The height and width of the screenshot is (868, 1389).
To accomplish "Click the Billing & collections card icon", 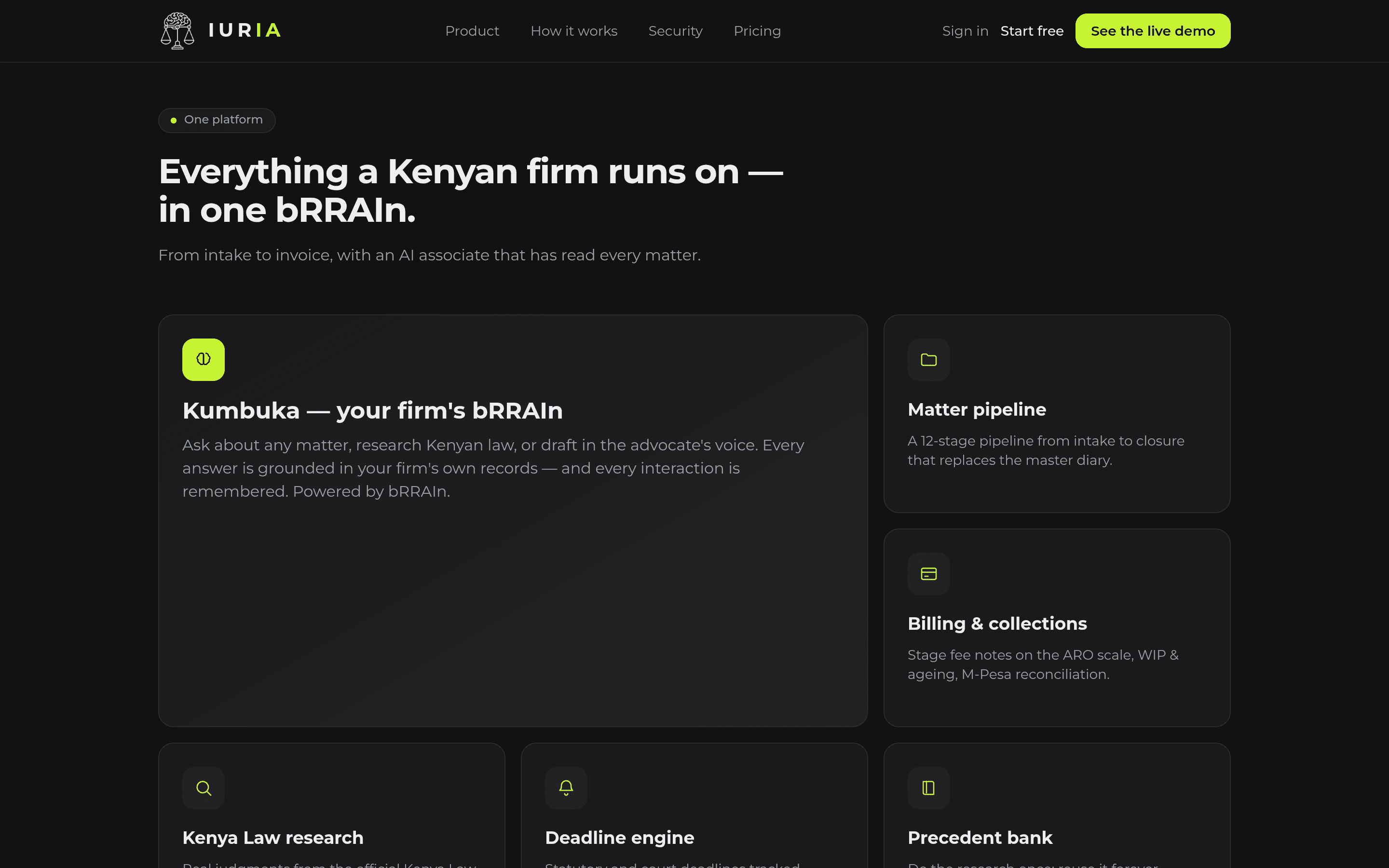I will [929, 573].
